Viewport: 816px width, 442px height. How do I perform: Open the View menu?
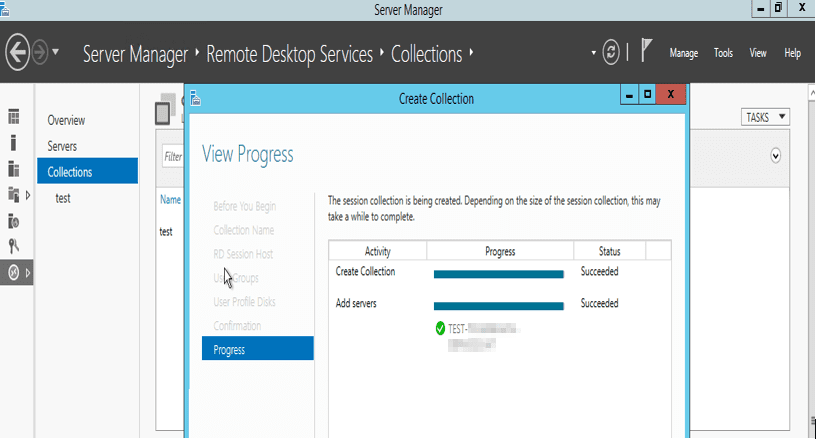(x=758, y=53)
